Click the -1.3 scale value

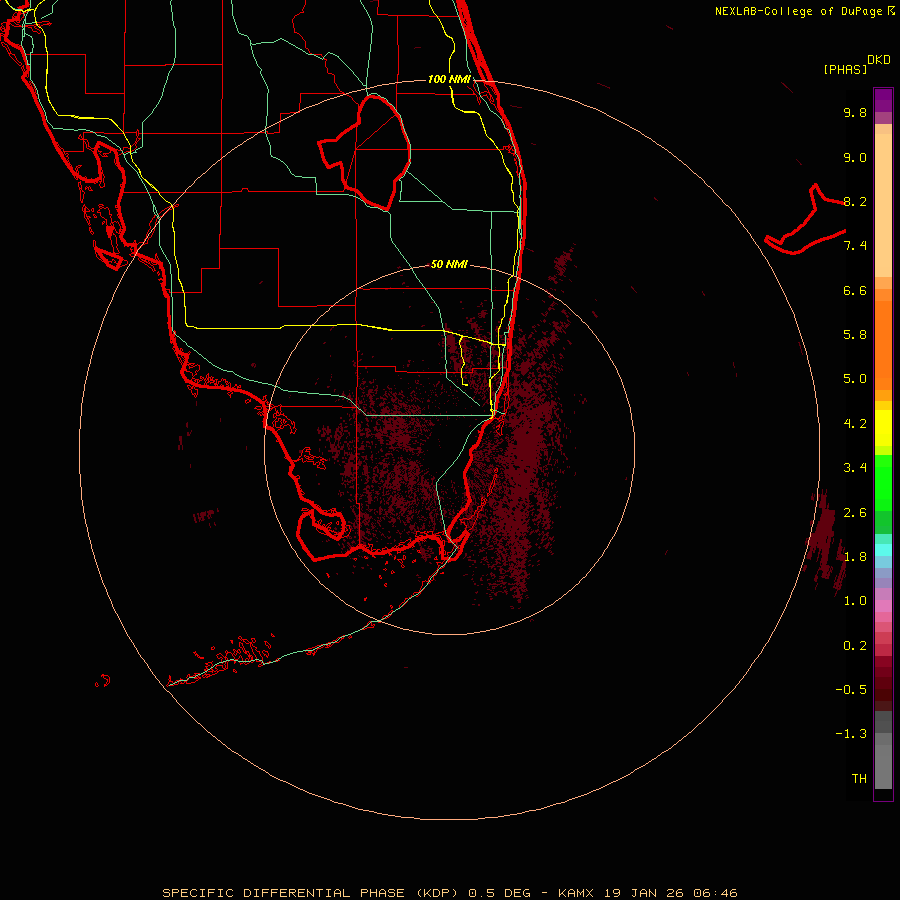pyautogui.click(x=851, y=734)
